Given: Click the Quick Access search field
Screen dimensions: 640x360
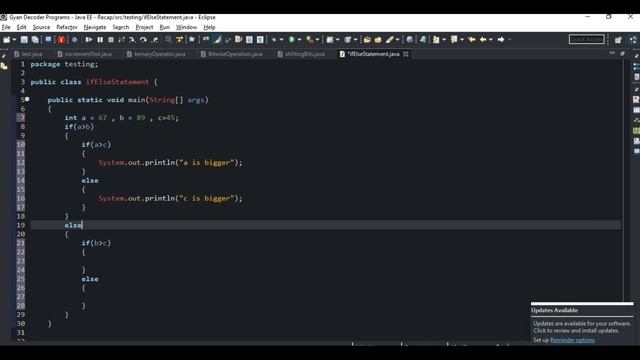Looking at the screenshot, I should pos(587,39).
